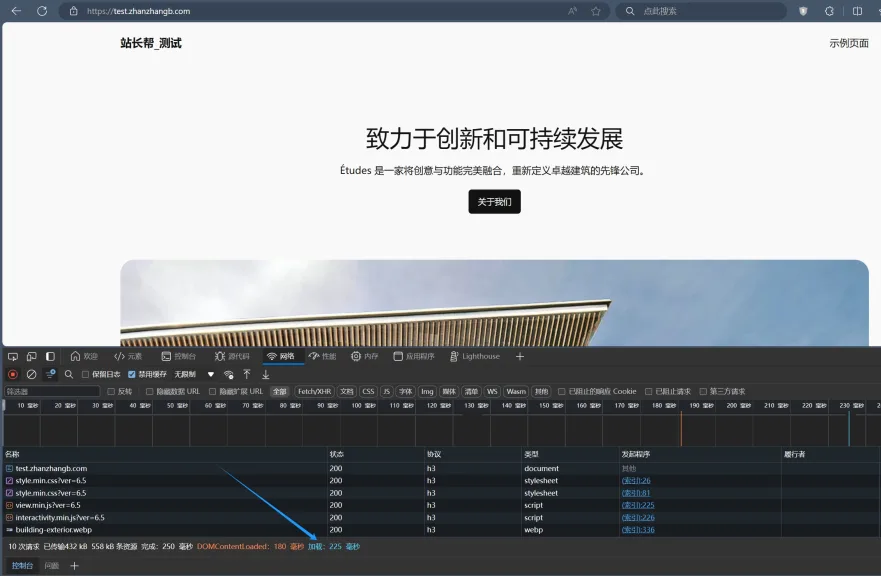Screen dimensions: 881x576
Task: Open network panel search (magnifier icon)
Action: point(68,374)
